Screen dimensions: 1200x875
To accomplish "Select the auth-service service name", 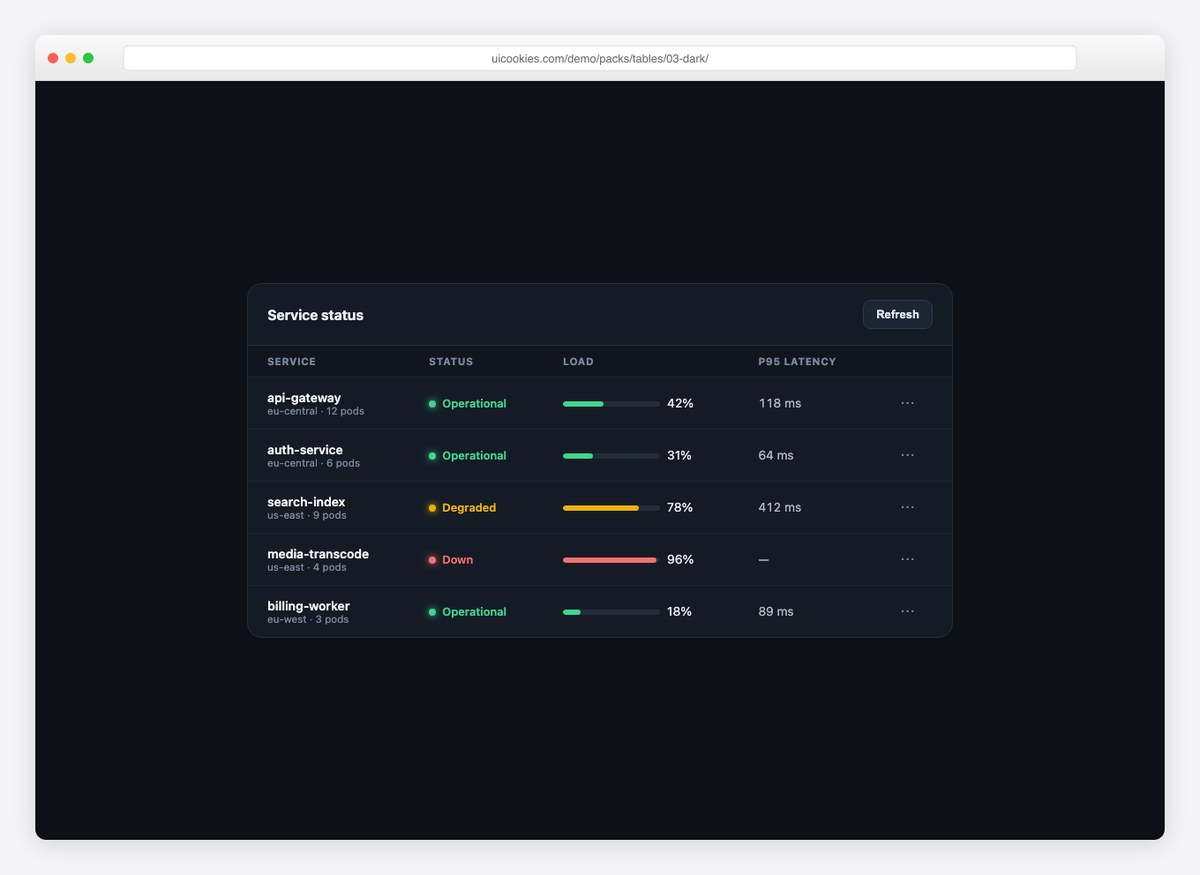I will [305, 450].
